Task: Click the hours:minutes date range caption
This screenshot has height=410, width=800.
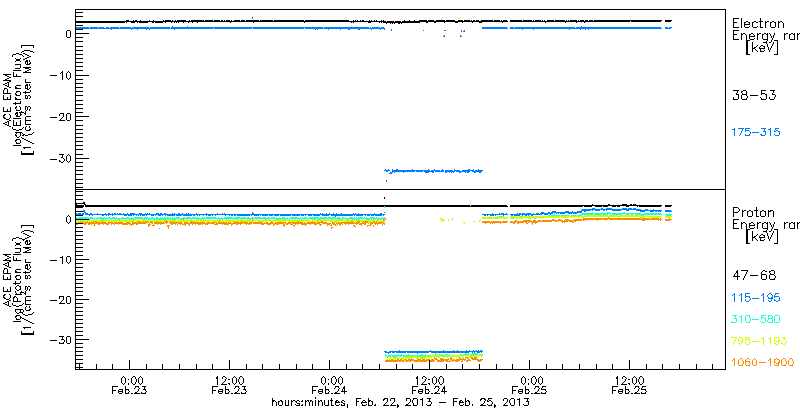Action: (x=401, y=403)
